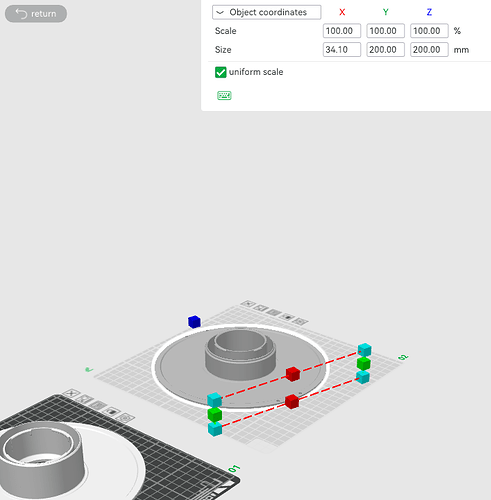Click the blue Z-axis scale handle cube
This screenshot has width=491, height=500.
click(194, 322)
